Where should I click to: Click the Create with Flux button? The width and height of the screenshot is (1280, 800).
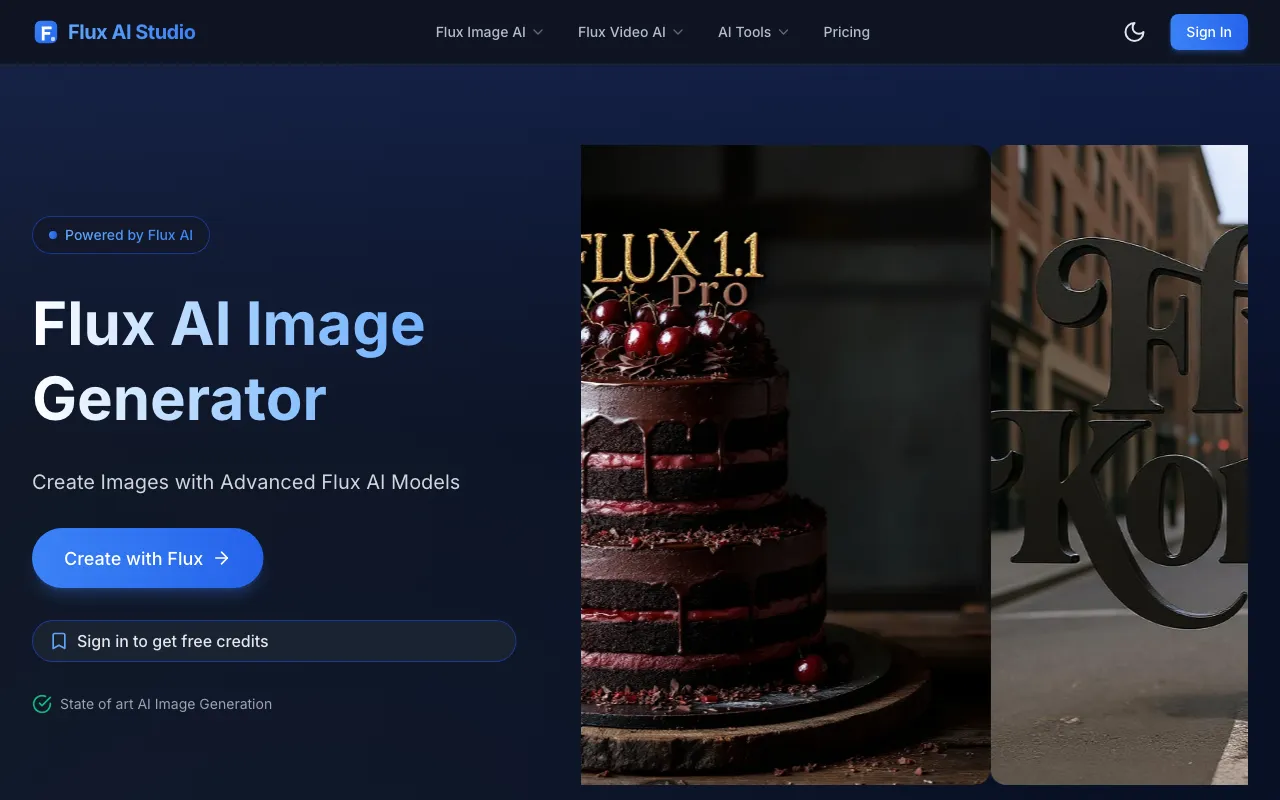[148, 558]
